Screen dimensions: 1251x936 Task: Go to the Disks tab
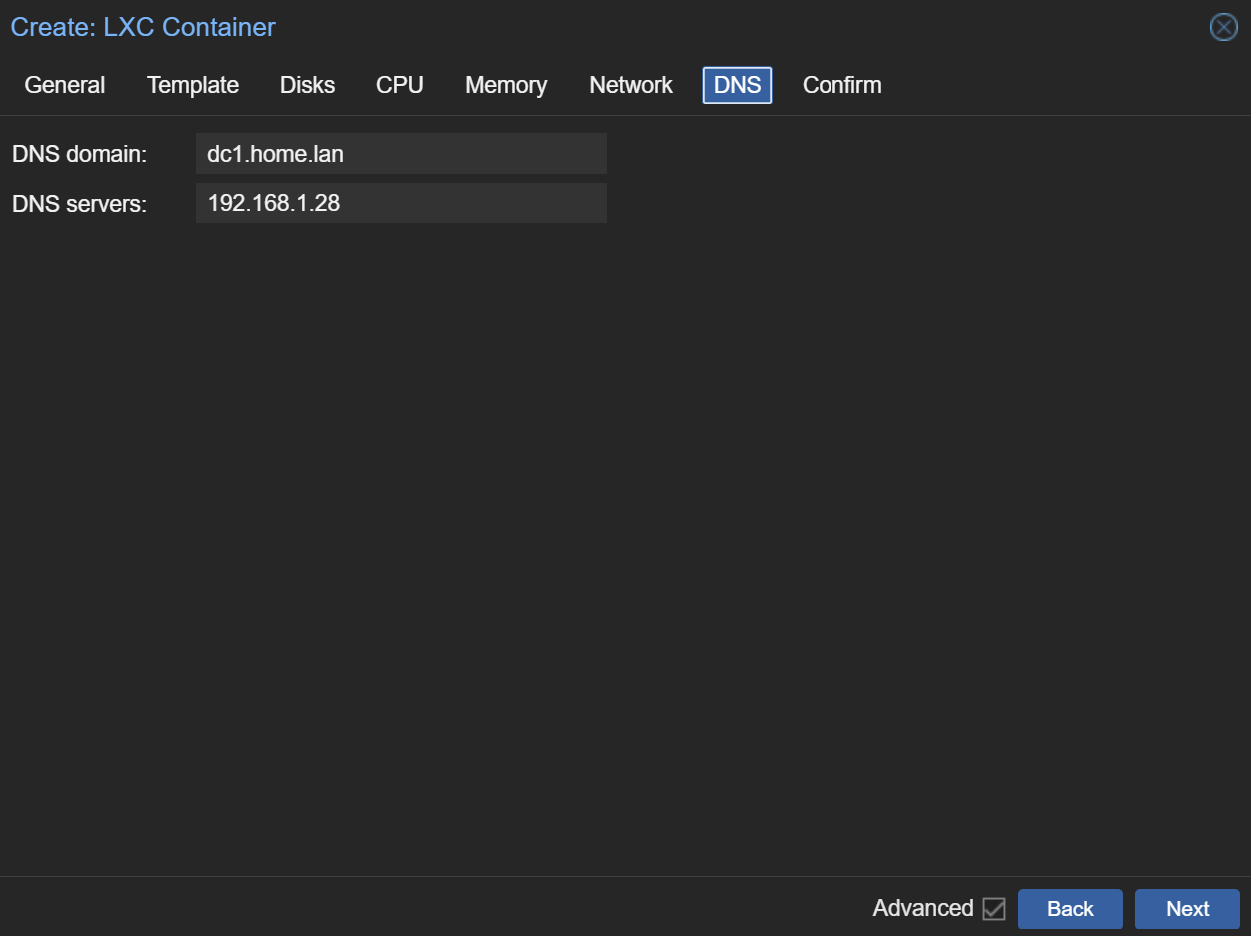tap(307, 86)
